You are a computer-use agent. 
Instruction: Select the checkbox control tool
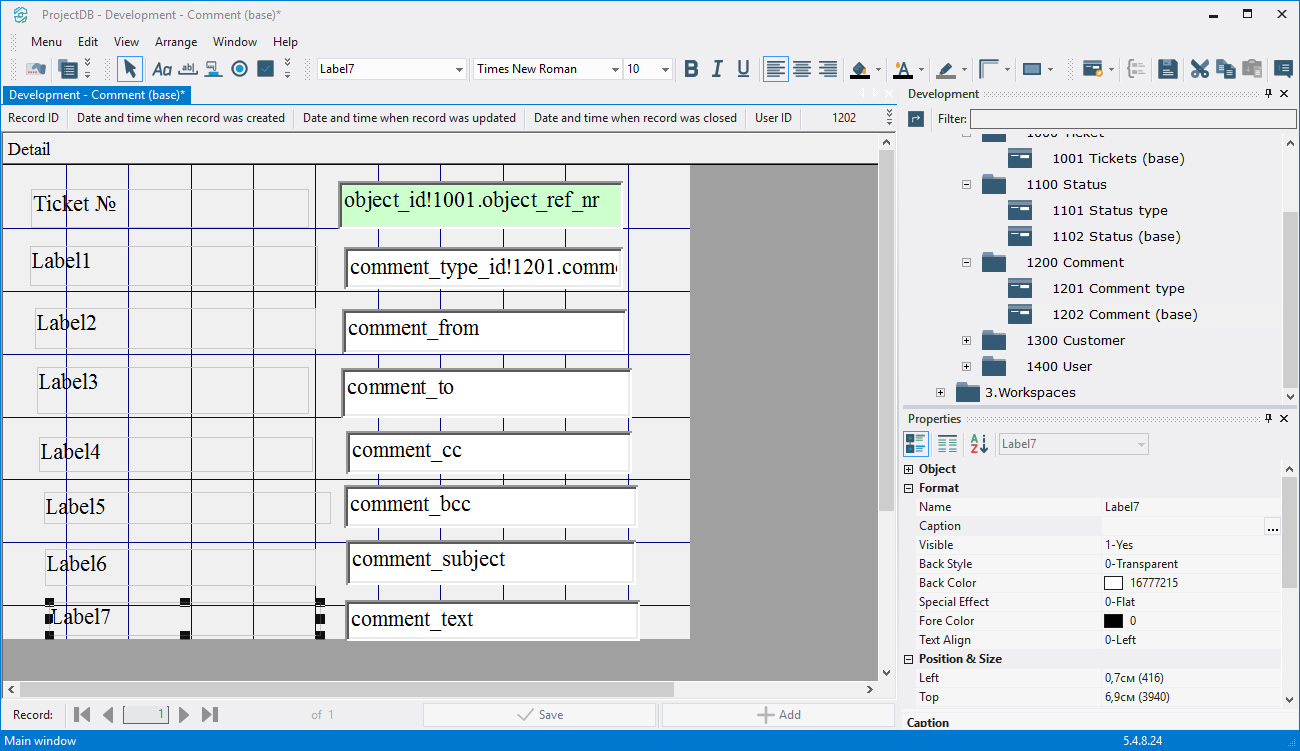[265, 69]
